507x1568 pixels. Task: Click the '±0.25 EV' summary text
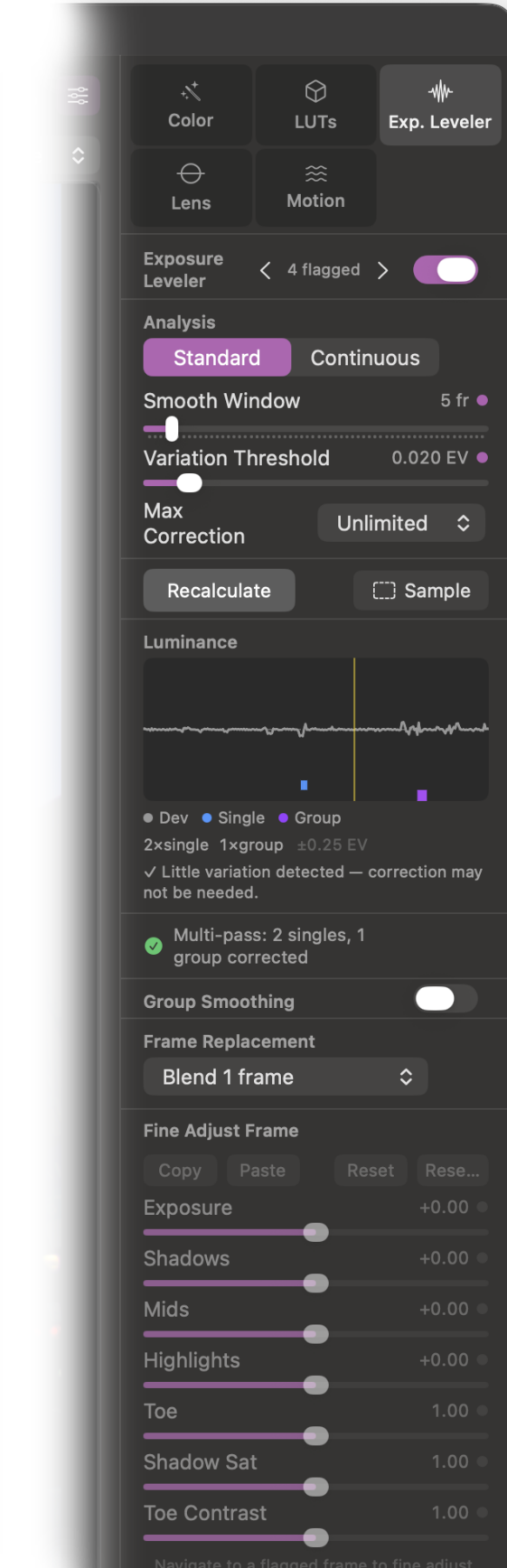pos(332,845)
